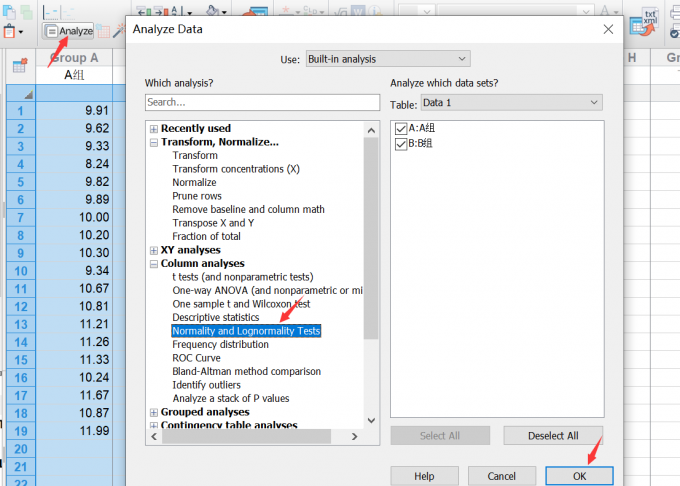Select Prune rows

(197, 196)
